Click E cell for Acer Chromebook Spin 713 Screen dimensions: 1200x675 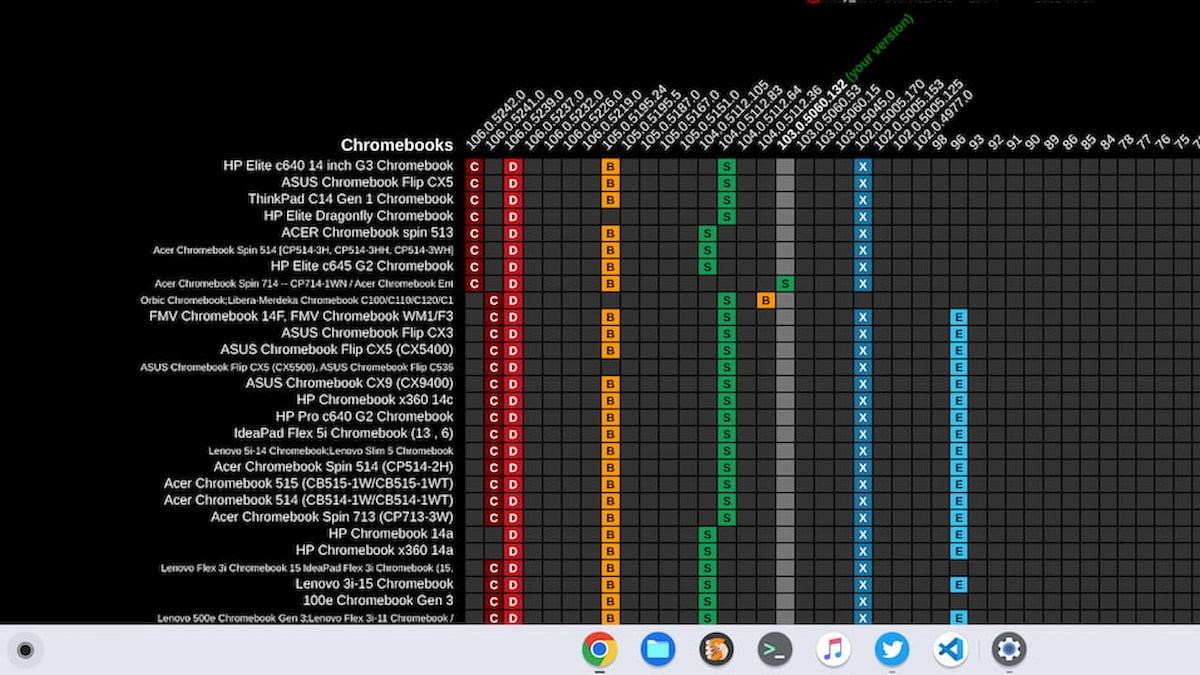tap(959, 517)
